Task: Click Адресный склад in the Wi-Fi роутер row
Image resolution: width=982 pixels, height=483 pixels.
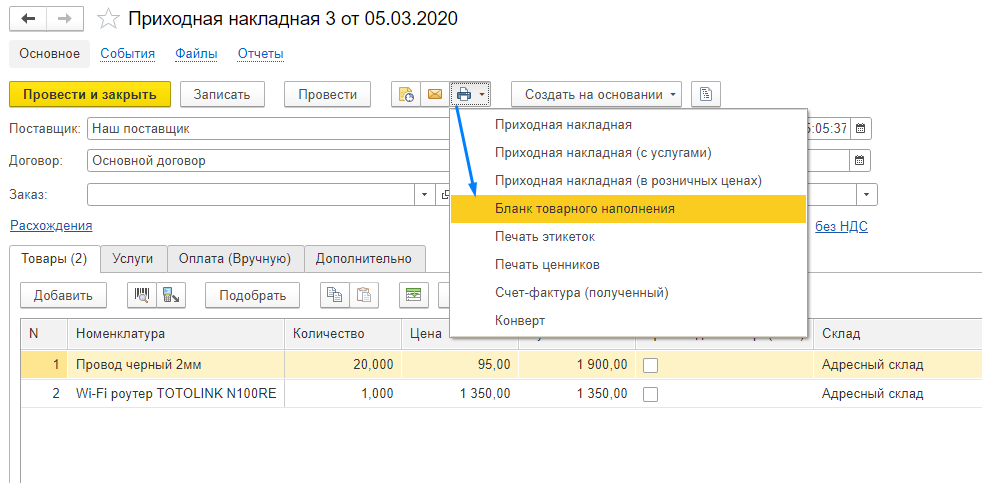Action: [x=872, y=393]
